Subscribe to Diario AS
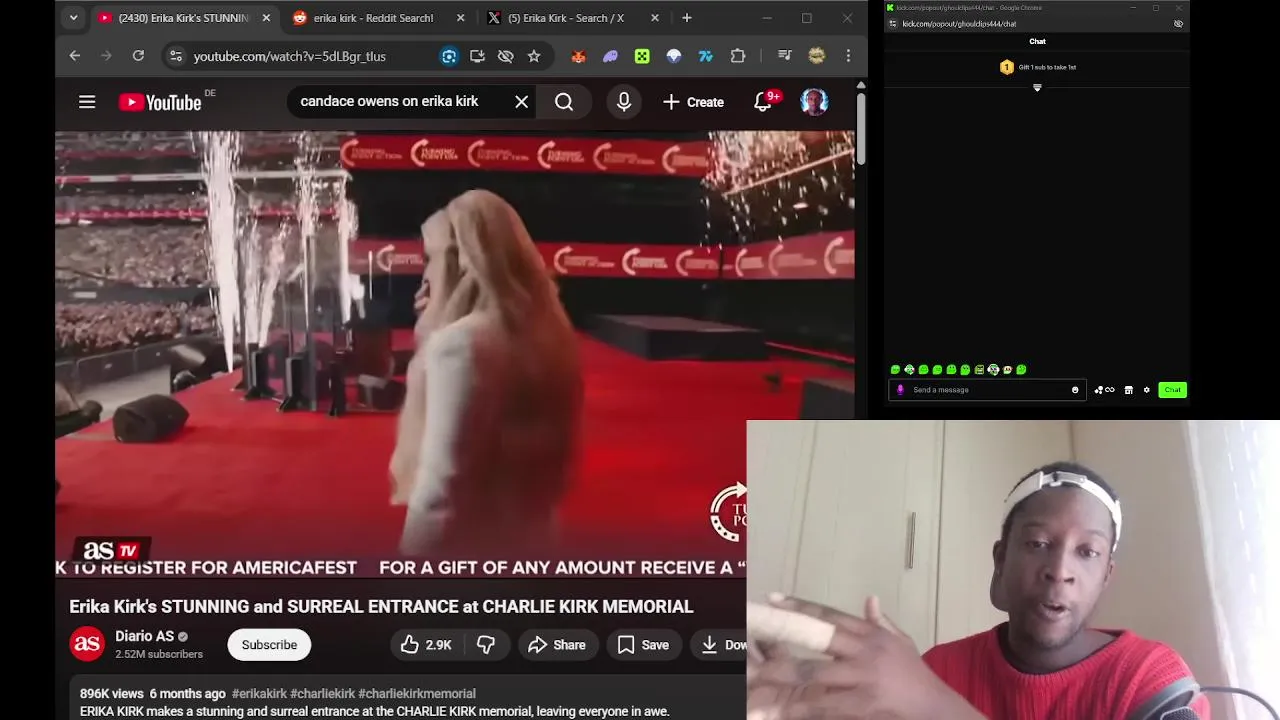Screen dimensions: 1280x720 tap(269, 645)
